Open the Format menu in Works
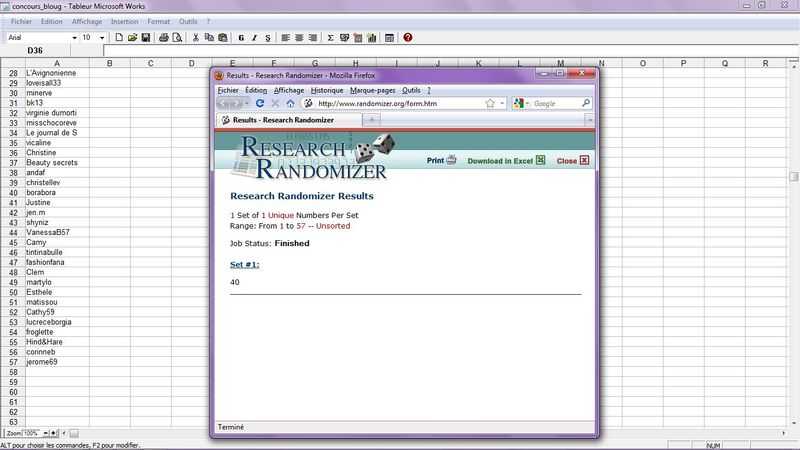The image size is (800, 450). pos(158,21)
